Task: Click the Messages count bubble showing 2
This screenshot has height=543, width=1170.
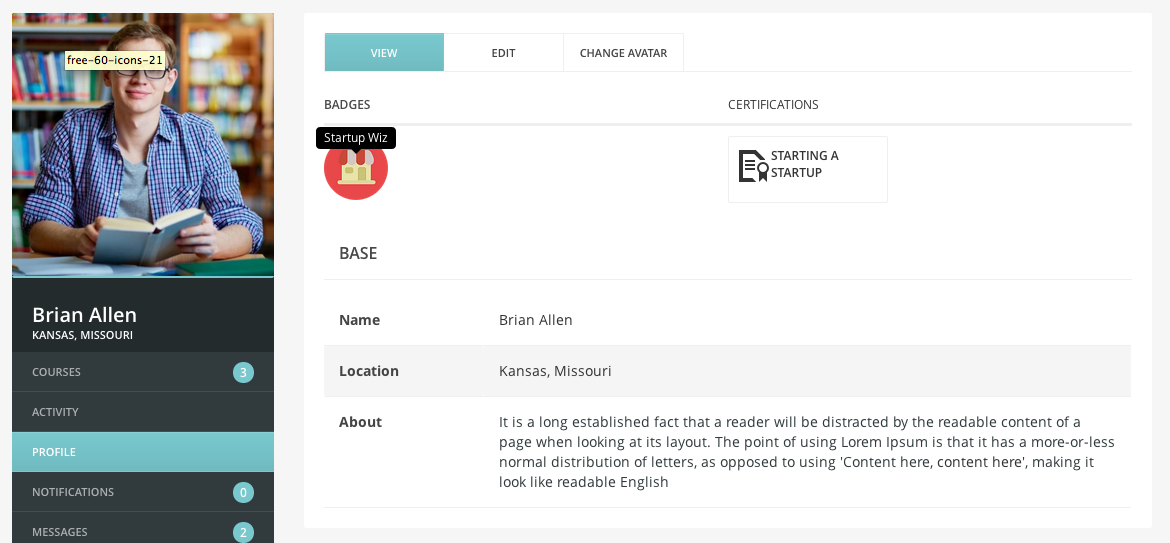Action: tap(243, 532)
